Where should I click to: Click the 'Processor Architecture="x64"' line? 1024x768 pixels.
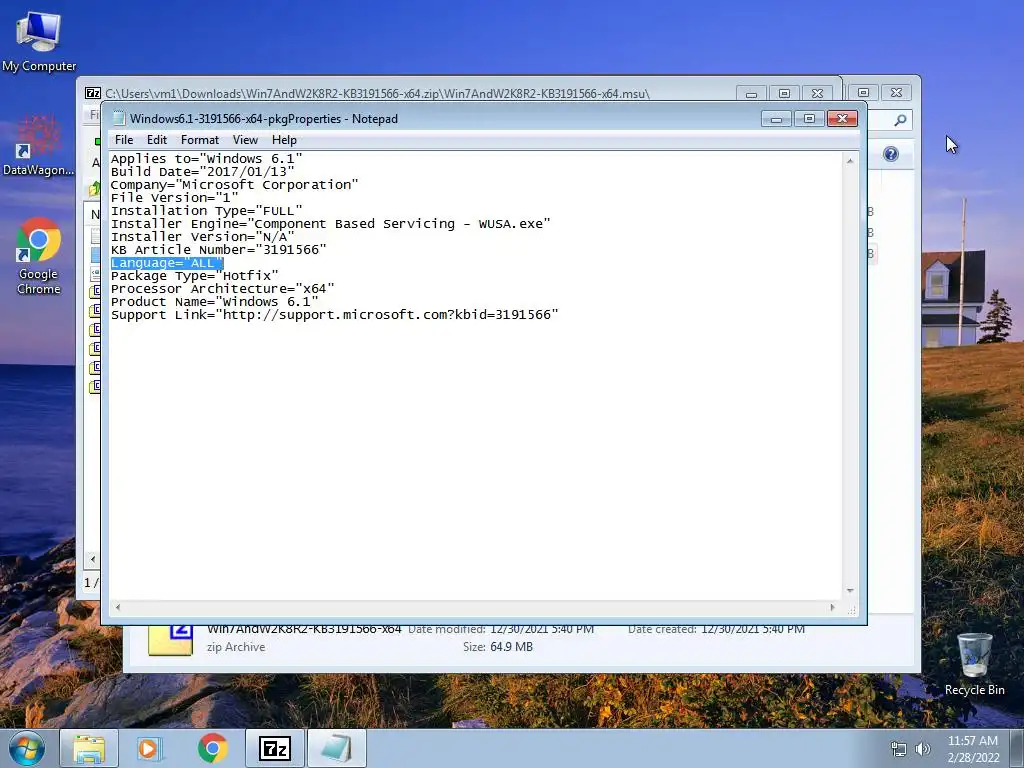(x=223, y=289)
